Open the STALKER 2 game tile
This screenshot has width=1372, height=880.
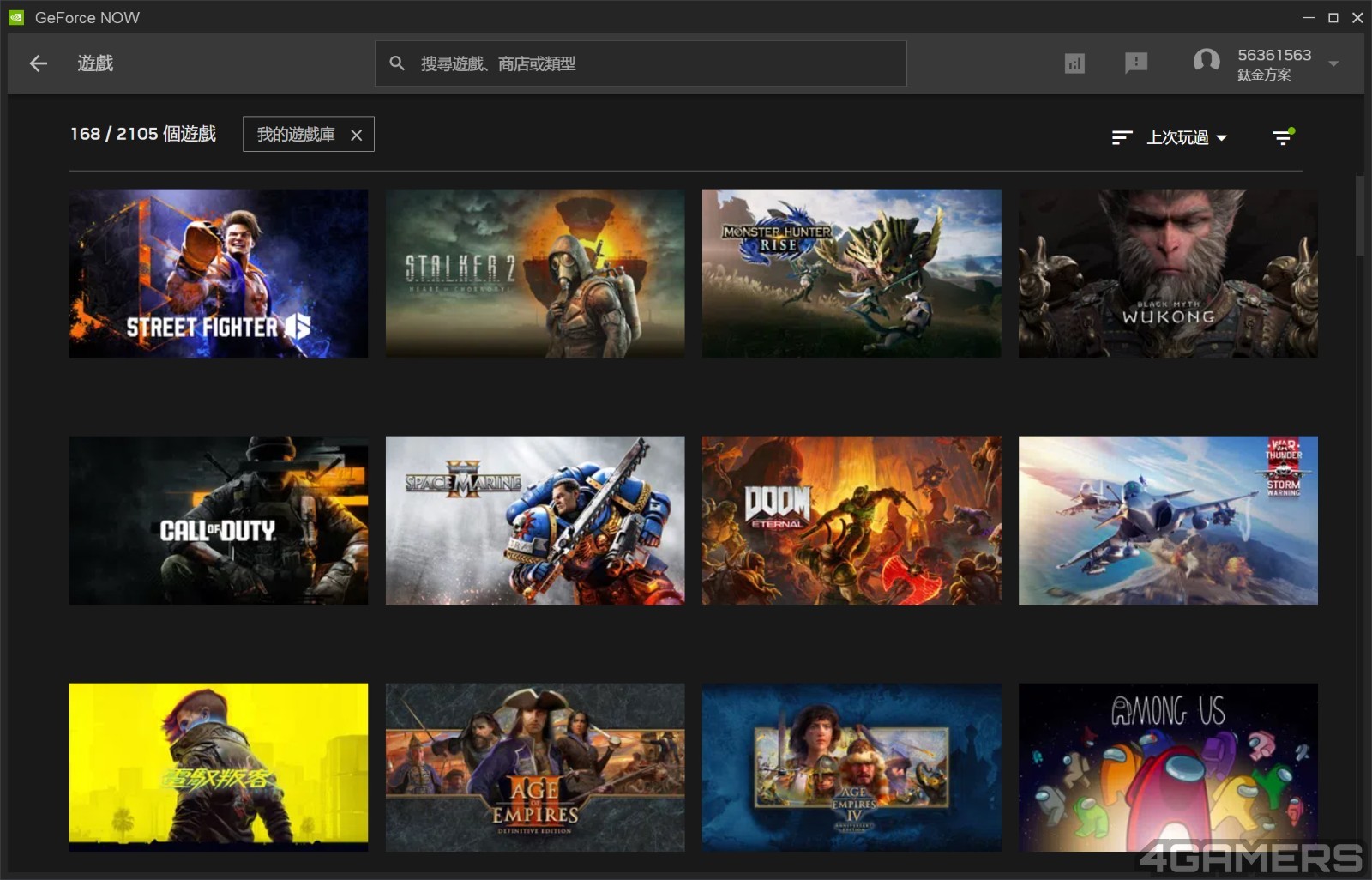(535, 274)
